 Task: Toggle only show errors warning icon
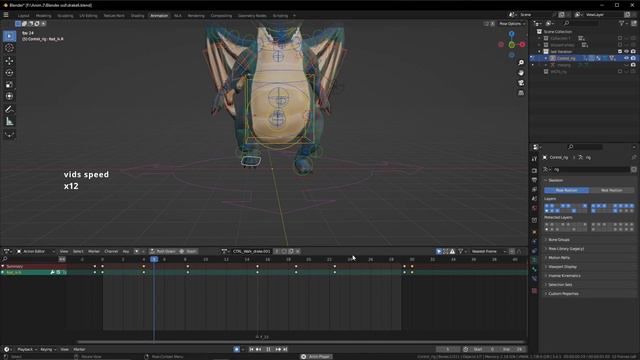(452, 251)
